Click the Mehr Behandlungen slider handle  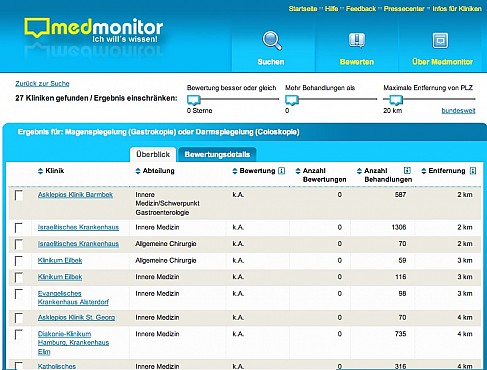(x=292, y=100)
